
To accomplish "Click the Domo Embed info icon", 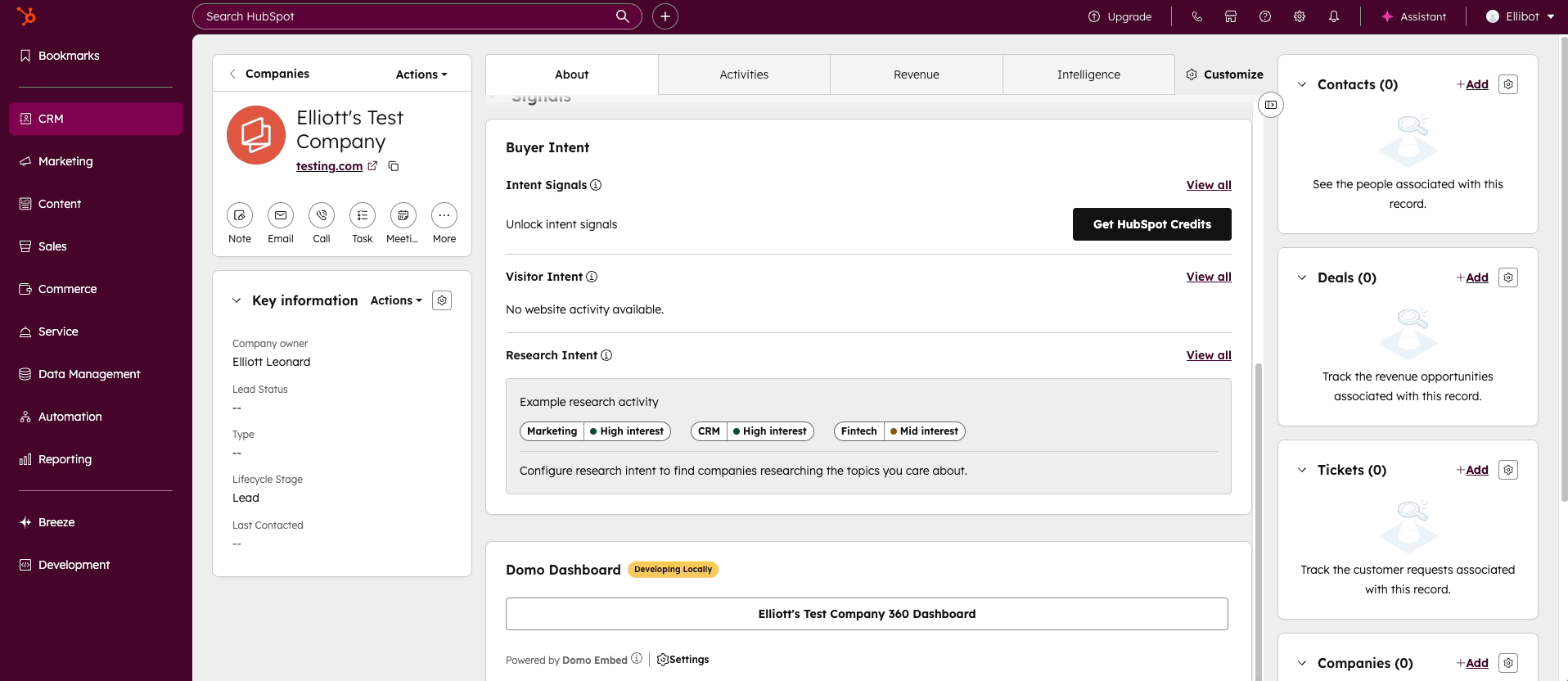I will [637, 659].
